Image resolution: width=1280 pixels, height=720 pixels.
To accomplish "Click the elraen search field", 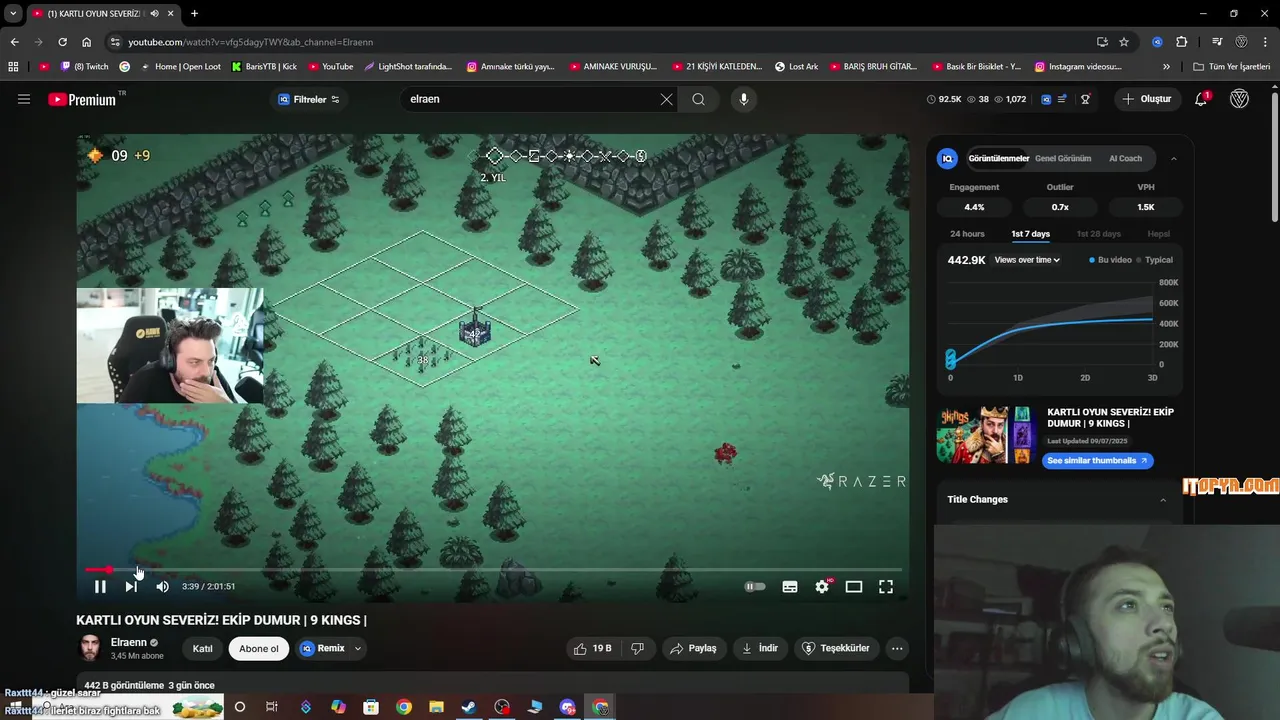I will point(530,99).
